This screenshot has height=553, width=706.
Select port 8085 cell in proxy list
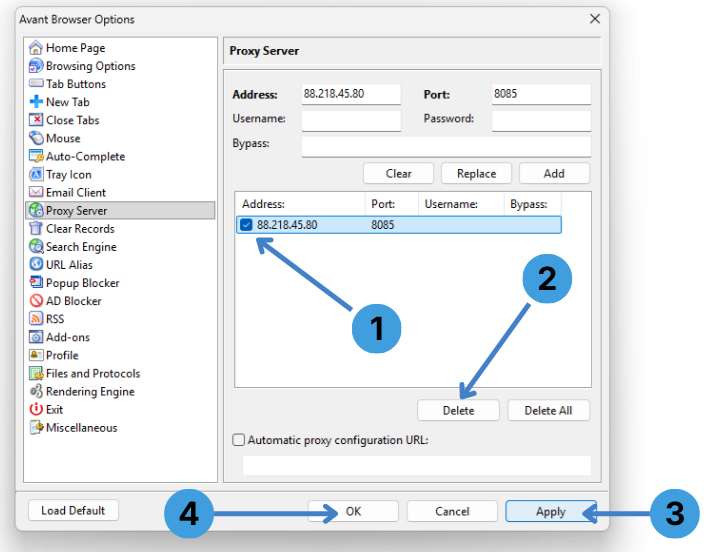(383, 225)
